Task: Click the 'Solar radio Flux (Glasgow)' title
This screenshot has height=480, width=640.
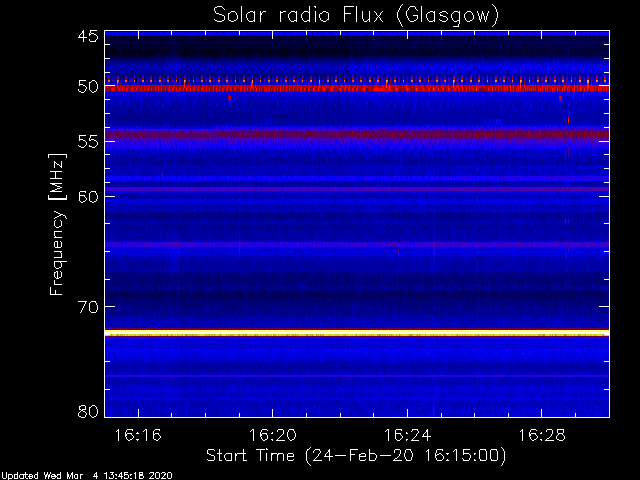Action: pos(356,16)
